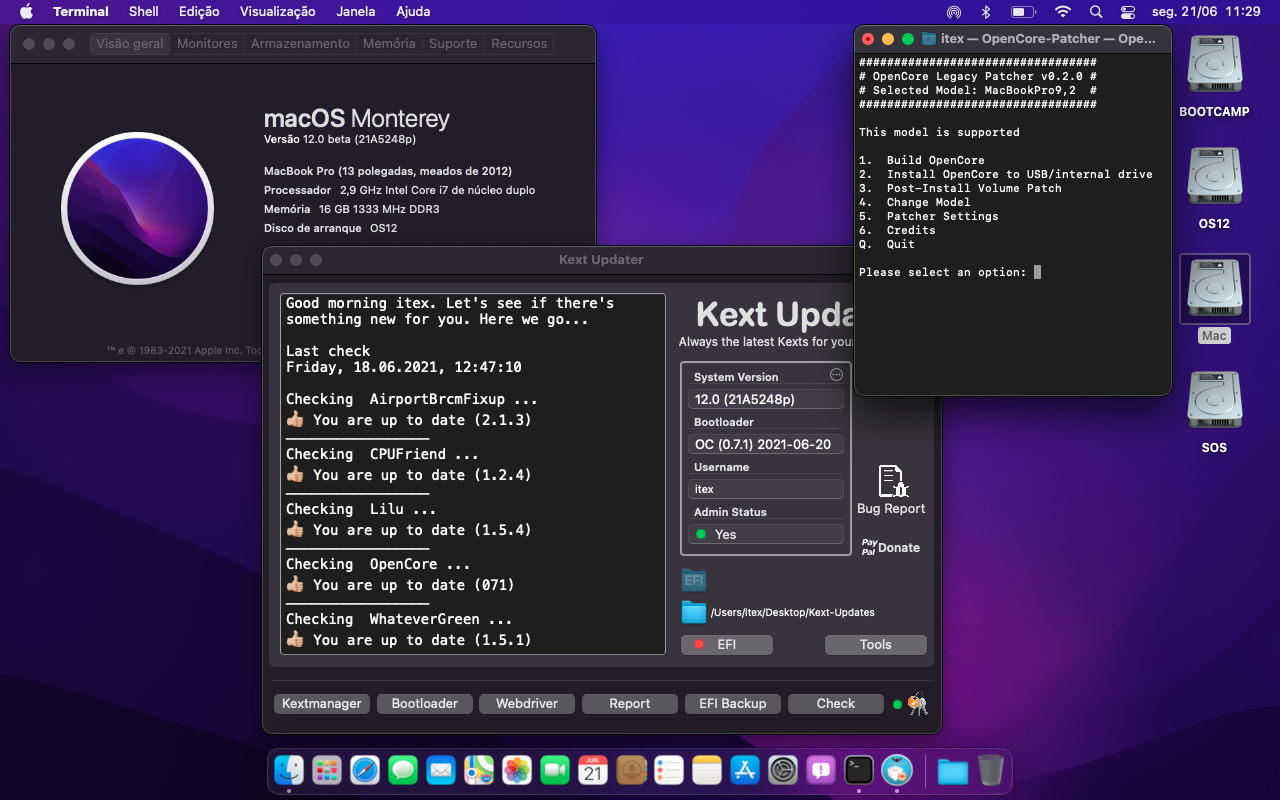Click the Wi-Fi status menu icon

pos(1062,12)
